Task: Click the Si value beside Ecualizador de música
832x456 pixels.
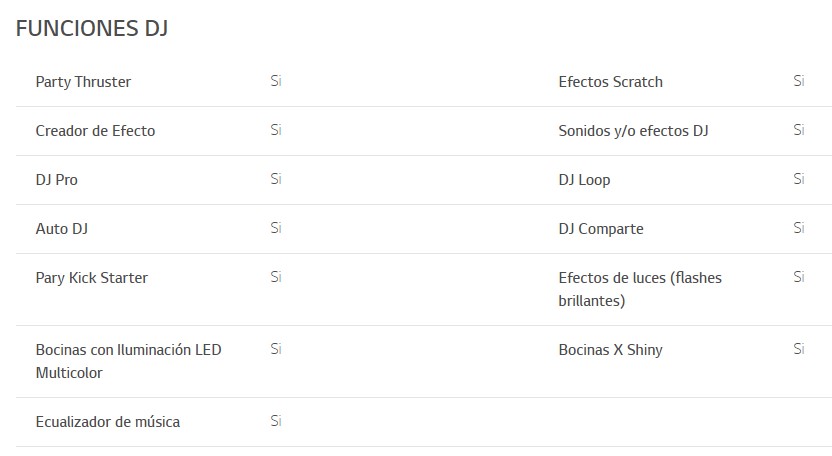Action: coord(276,421)
